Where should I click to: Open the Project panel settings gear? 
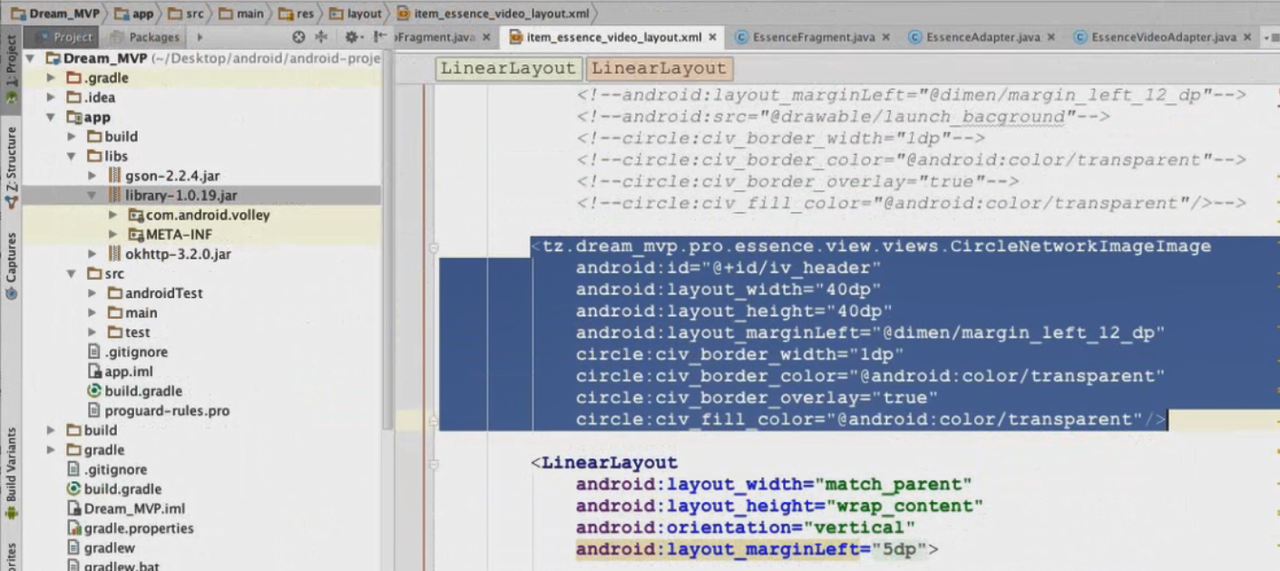[352, 37]
